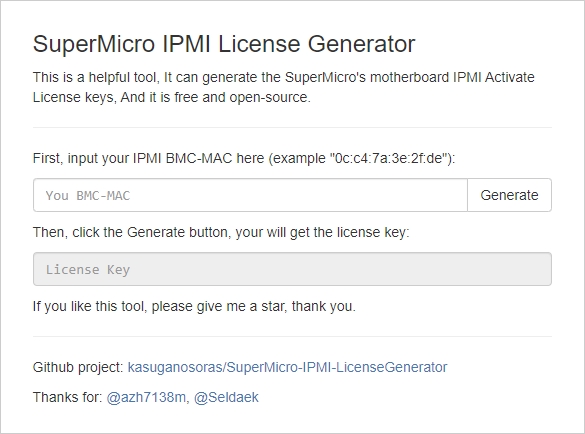Screen dimensions: 585x434
Task: Click the 'please give me a star' sentence
Action: point(194,306)
